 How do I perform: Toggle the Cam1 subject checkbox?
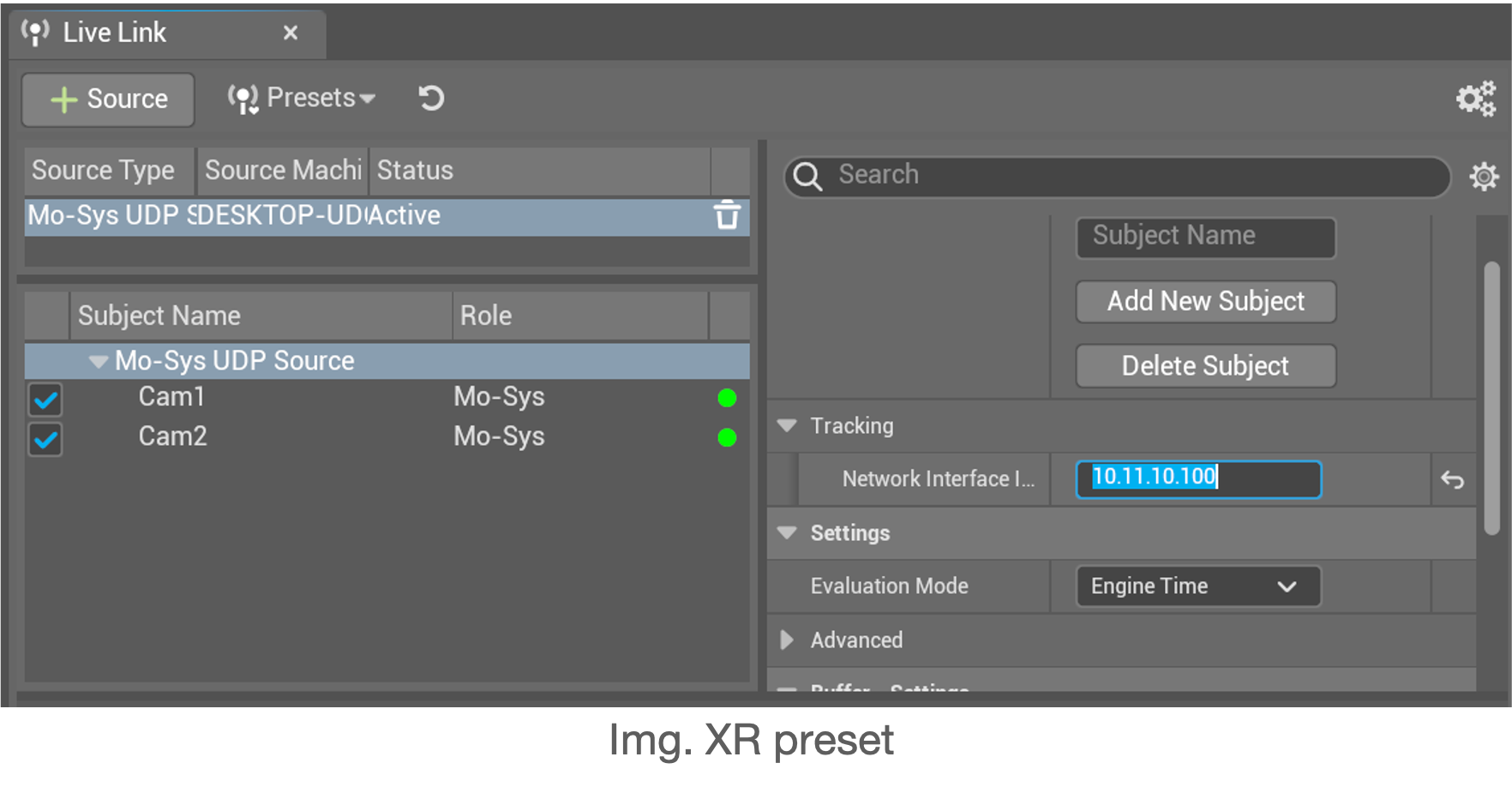45,399
